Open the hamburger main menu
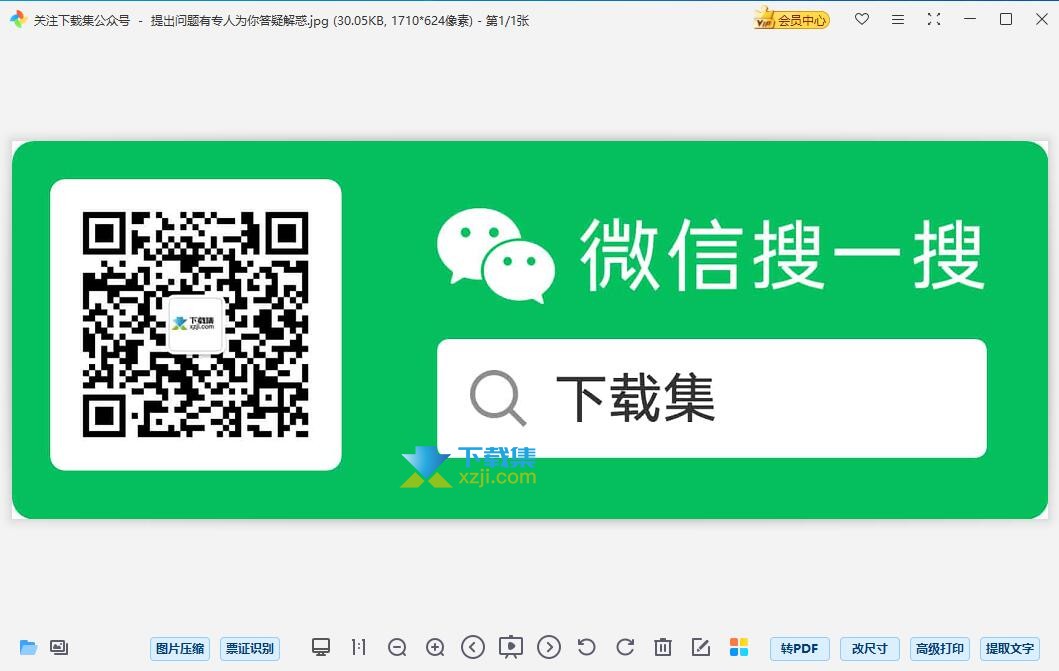 [x=898, y=19]
